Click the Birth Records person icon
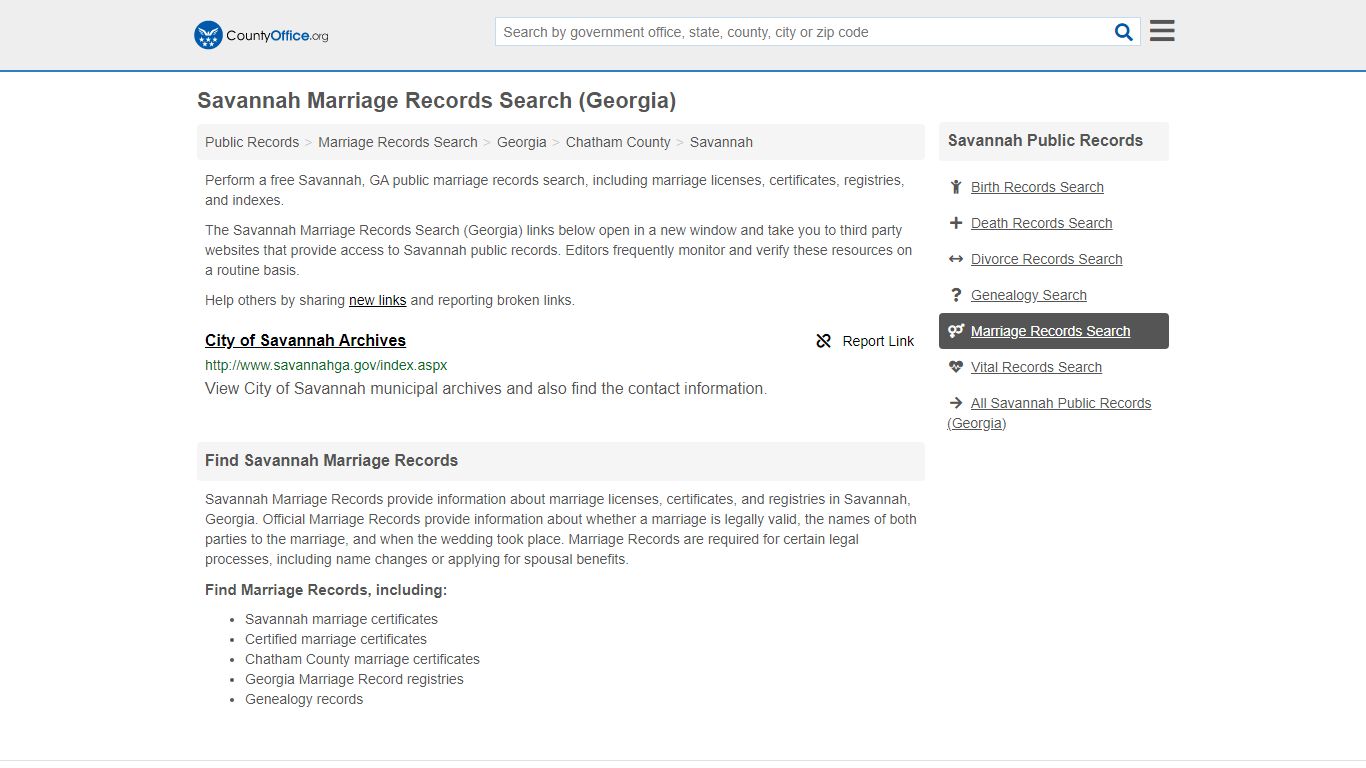 point(956,187)
